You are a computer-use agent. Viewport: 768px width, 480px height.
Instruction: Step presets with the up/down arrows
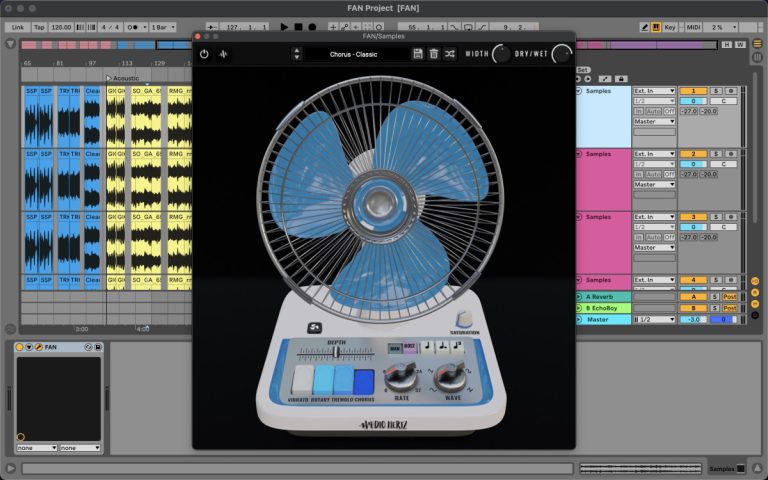(296, 54)
